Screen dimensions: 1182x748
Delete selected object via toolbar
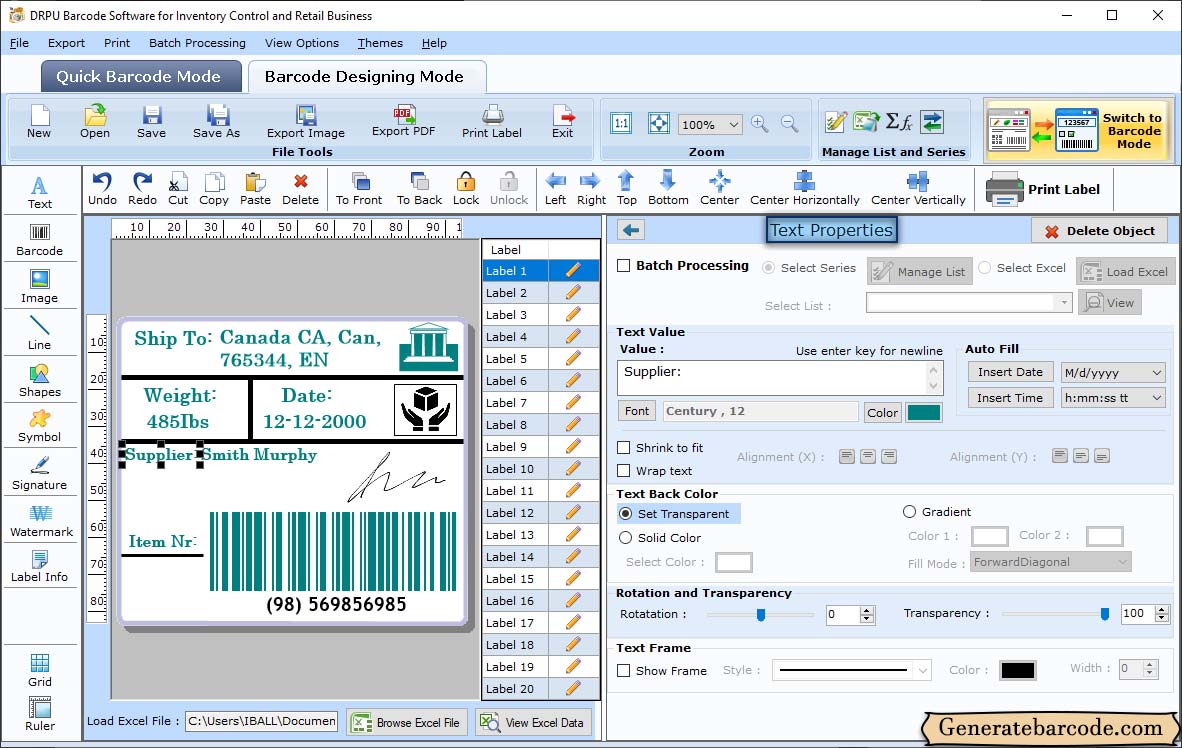(300, 189)
